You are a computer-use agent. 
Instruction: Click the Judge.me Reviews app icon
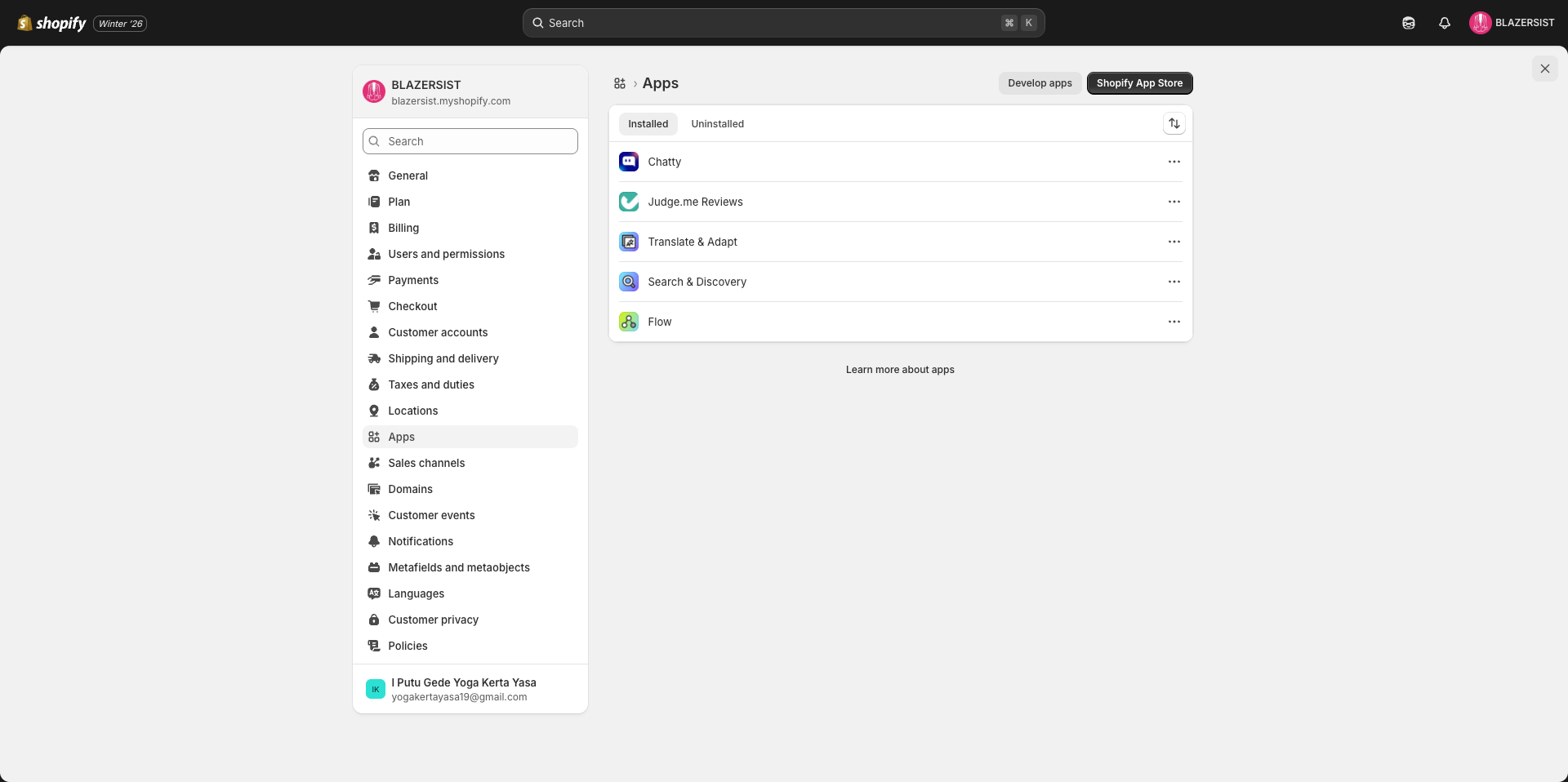click(x=628, y=202)
